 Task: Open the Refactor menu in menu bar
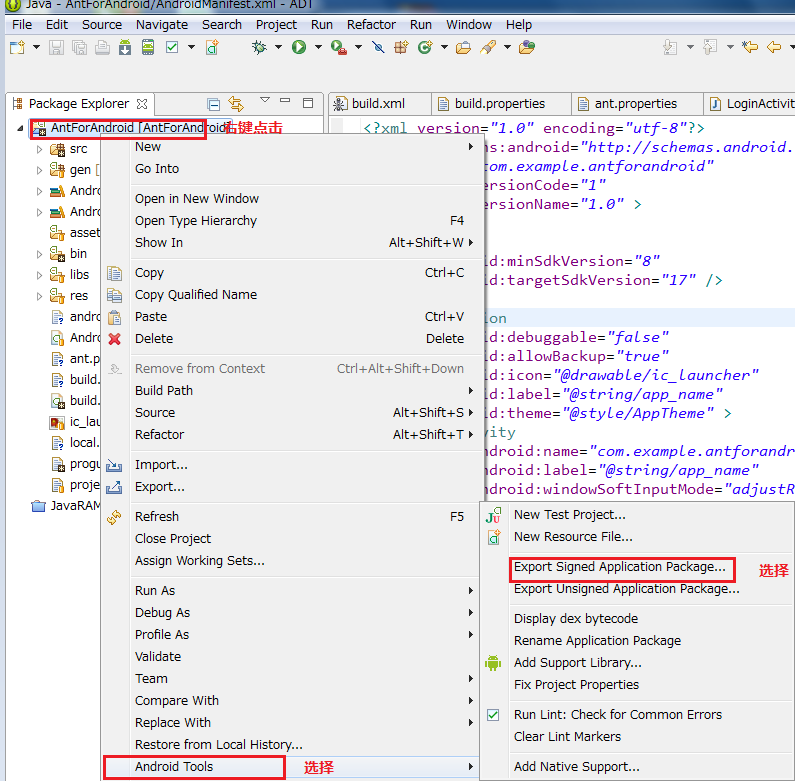371,24
